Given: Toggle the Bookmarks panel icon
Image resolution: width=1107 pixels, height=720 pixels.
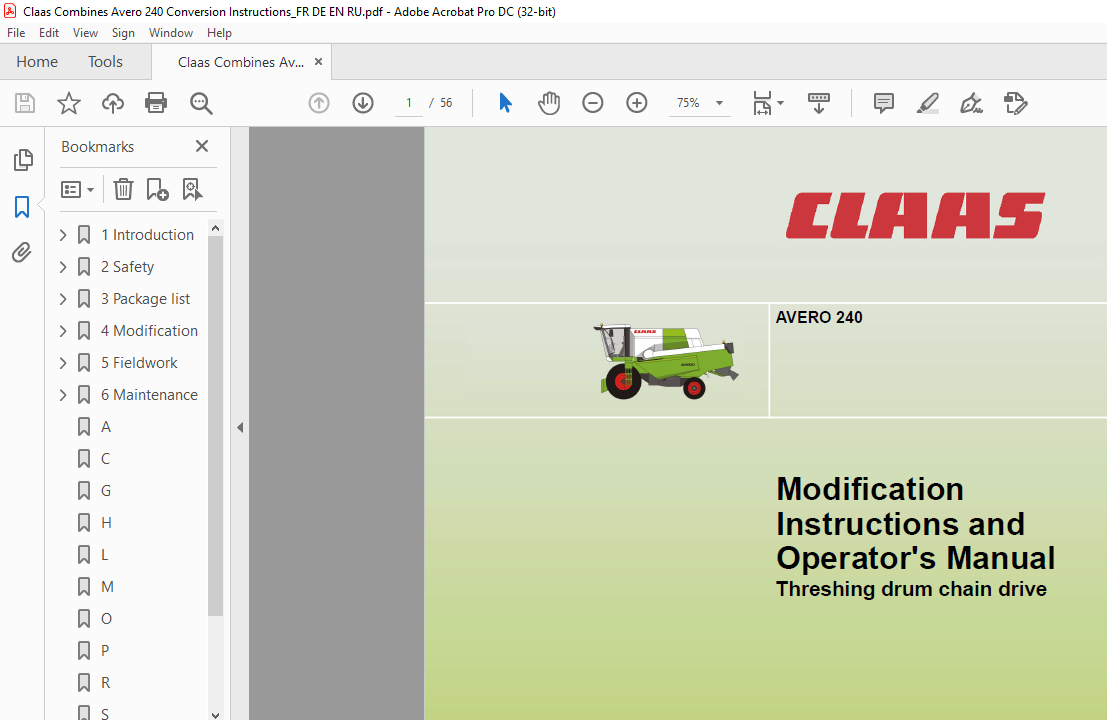Looking at the screenshot, I should click(22, 207).
